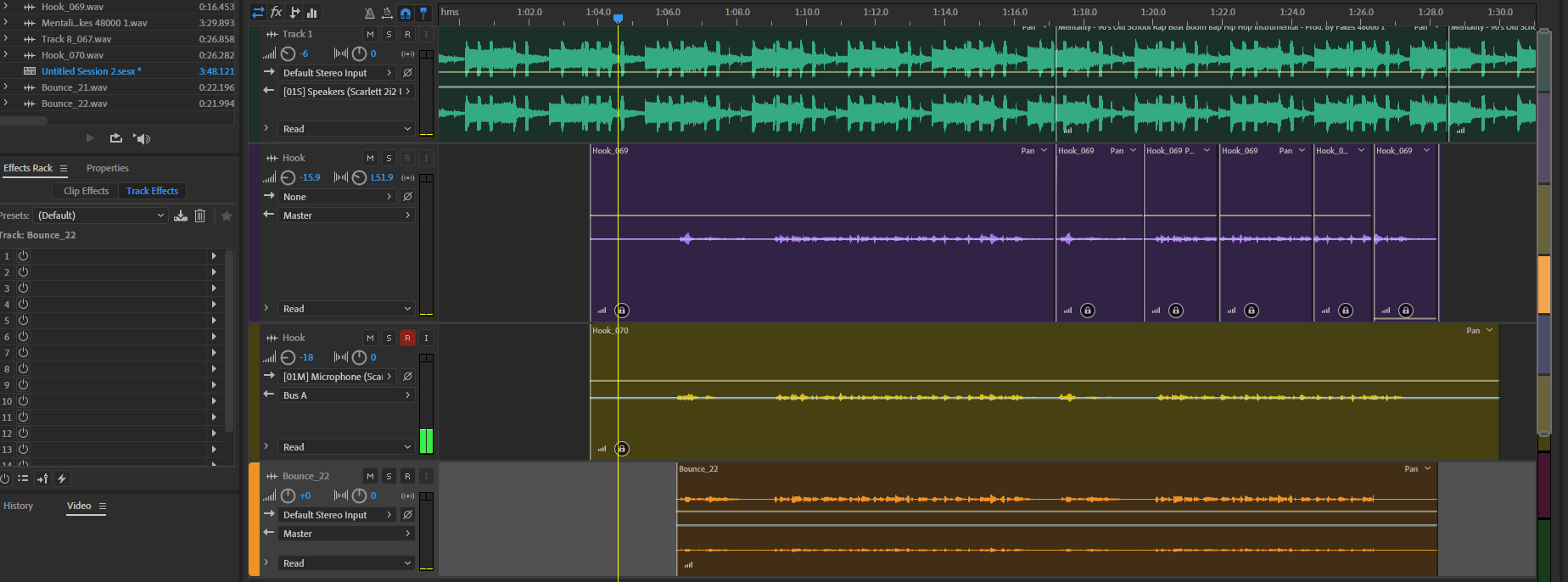Click Track 1 volume knob
This screenshot has width=1568, height=582.
click(x=288, y=53)
